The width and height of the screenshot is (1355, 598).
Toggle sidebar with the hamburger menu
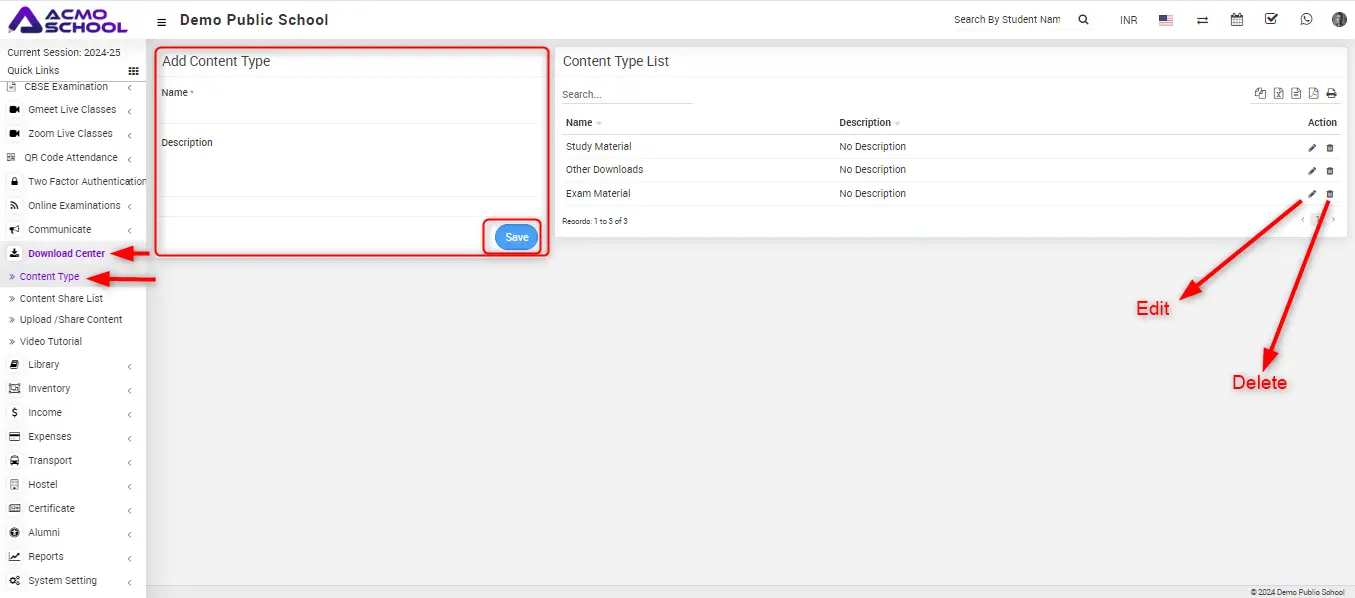(162, 21)
